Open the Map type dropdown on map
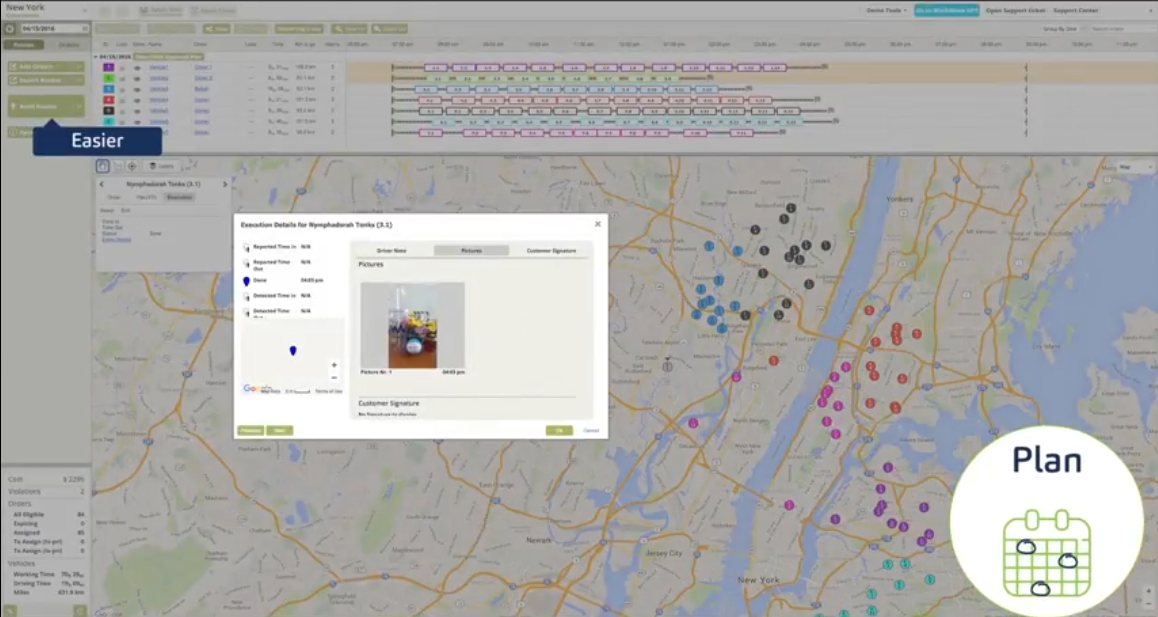1158x617 pixels. (1134, 167)
